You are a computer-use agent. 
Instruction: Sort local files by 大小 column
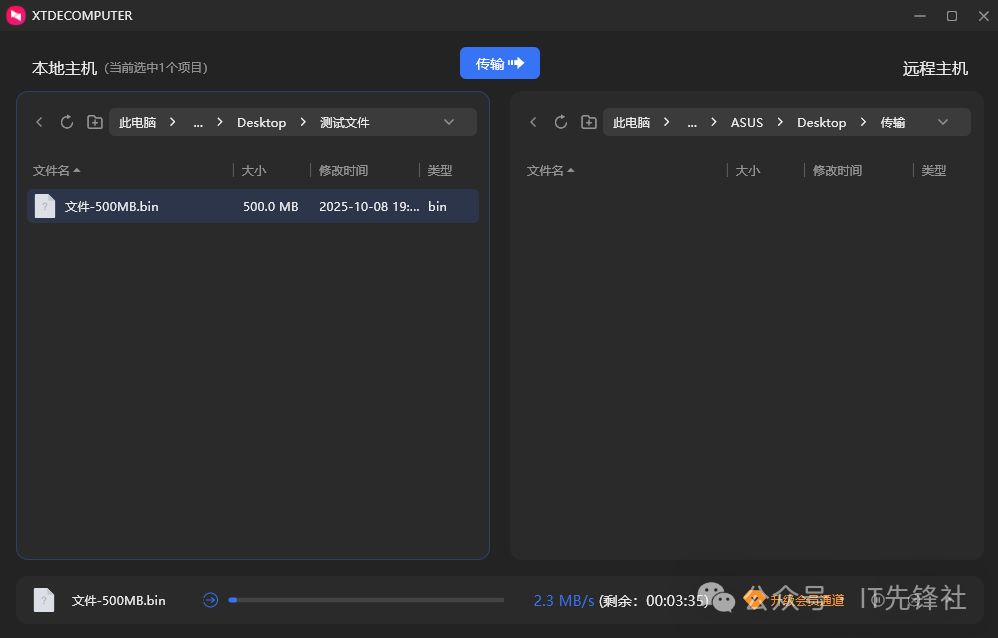tap(254, 171)
